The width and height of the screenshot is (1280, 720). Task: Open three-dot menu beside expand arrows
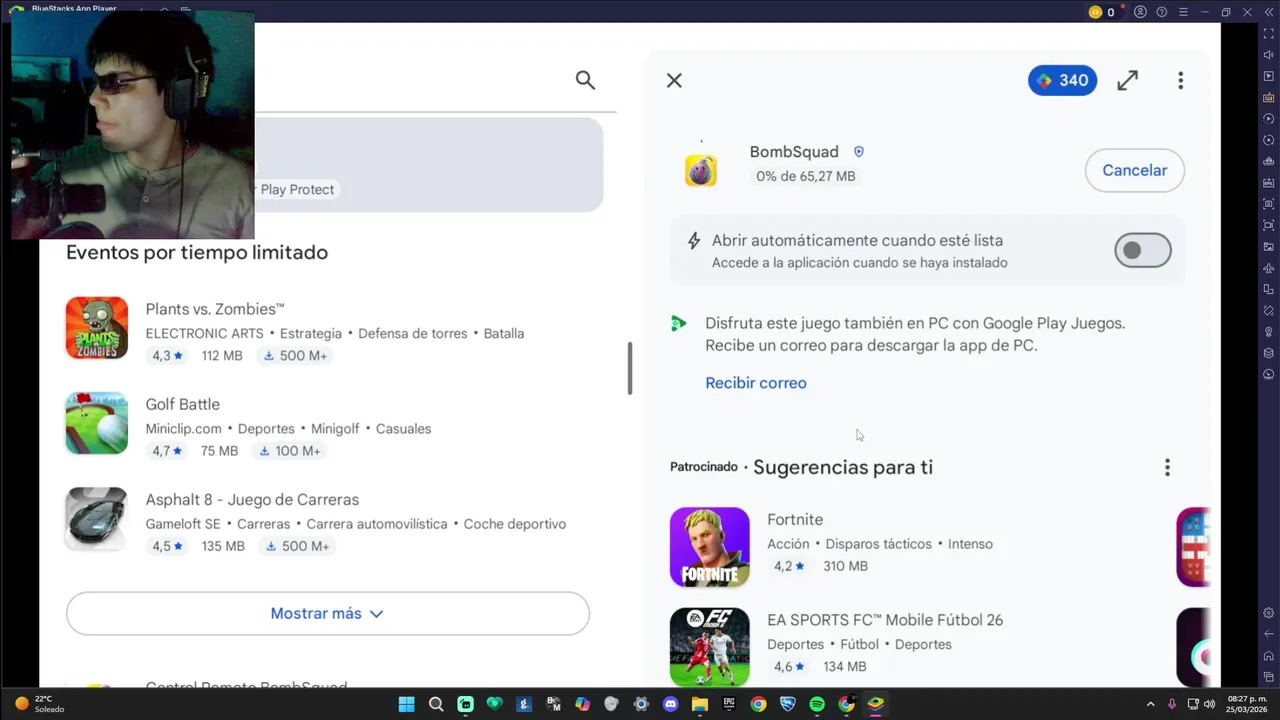click(1180, 81)
